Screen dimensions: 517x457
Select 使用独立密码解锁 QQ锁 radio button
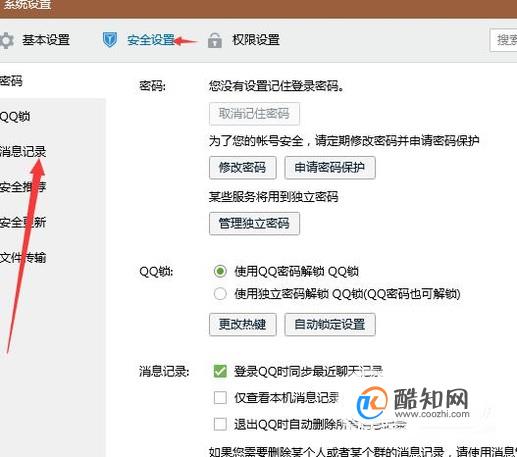[x=220, y=294]
